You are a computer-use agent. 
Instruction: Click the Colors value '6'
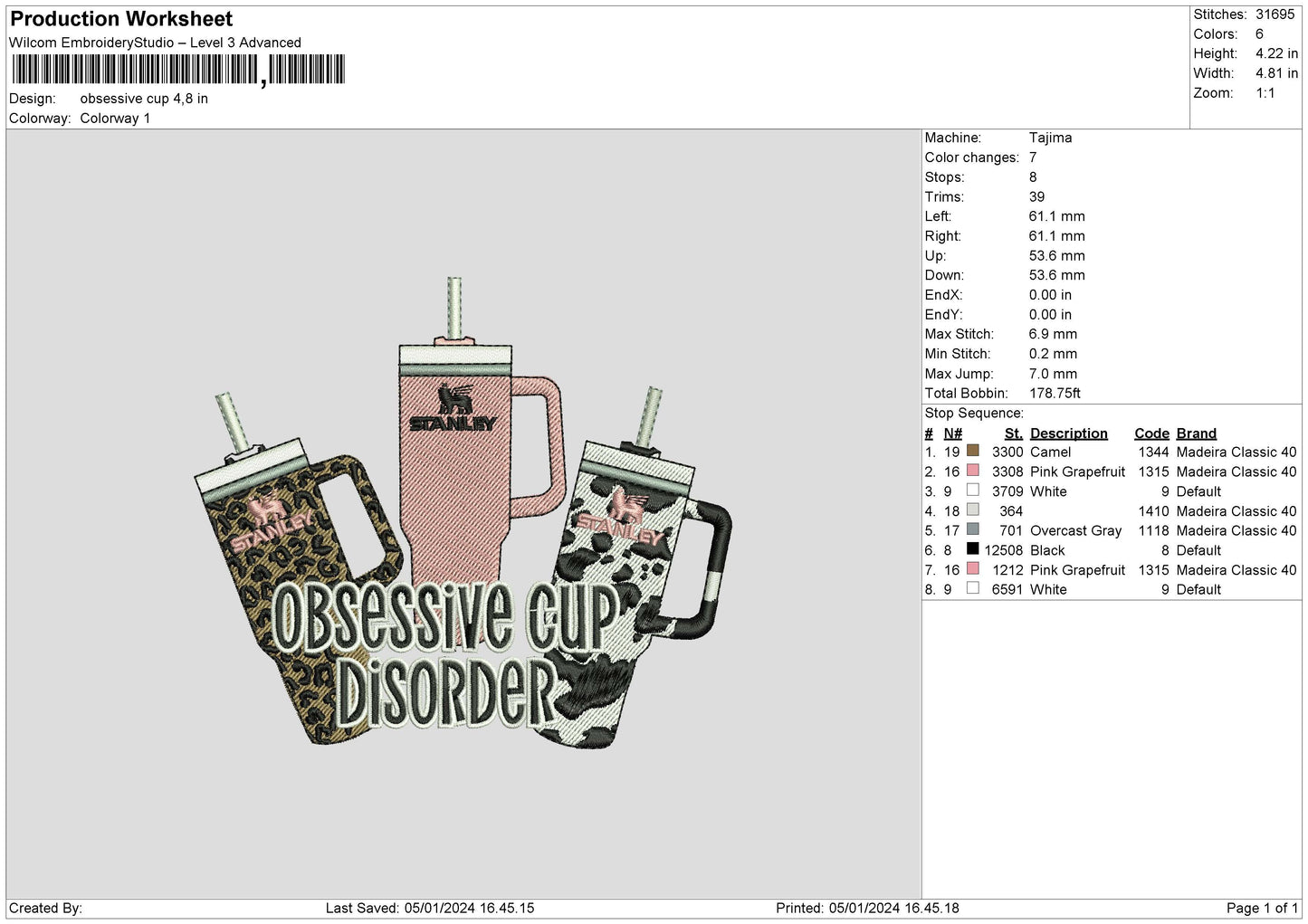click(x=1259, y=34)
